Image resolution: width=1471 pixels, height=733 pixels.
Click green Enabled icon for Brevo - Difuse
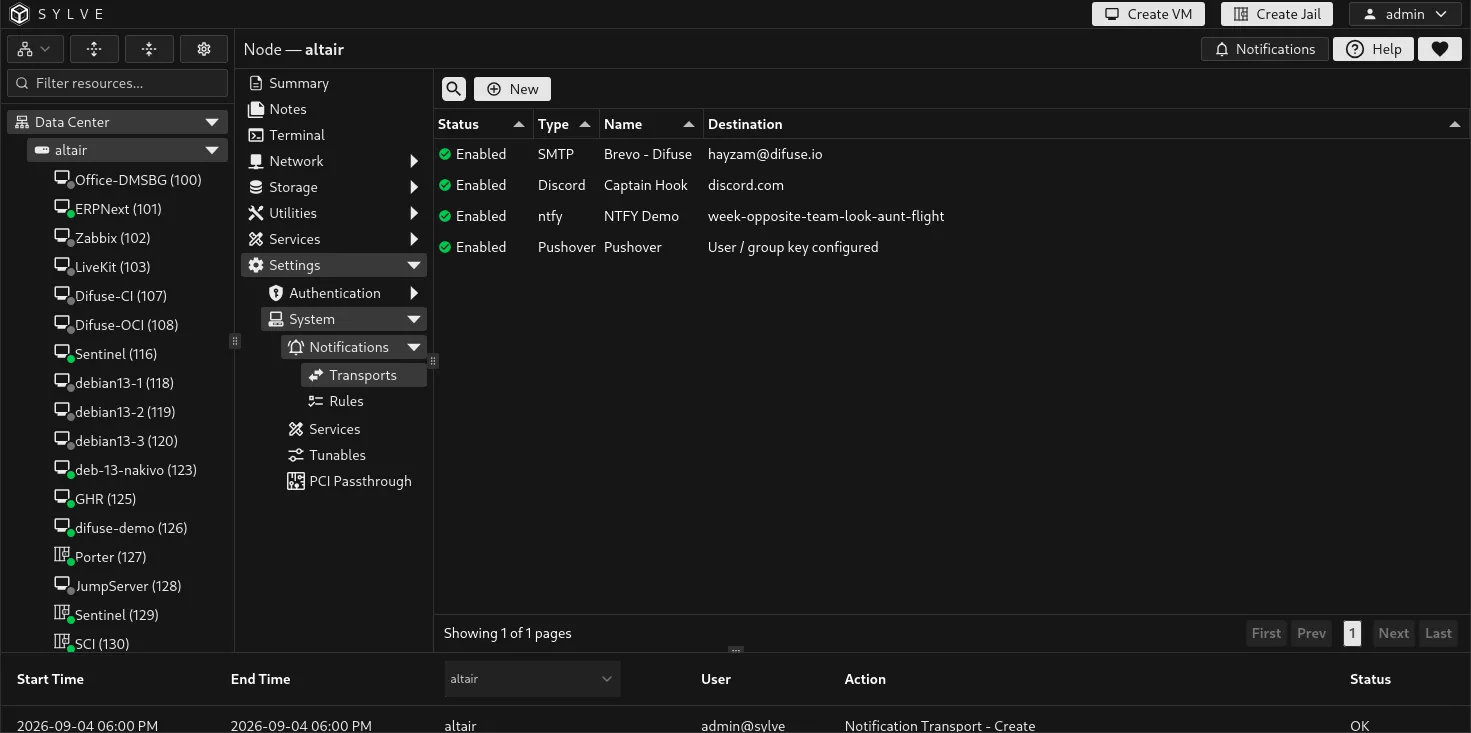(x=445, y=154)
